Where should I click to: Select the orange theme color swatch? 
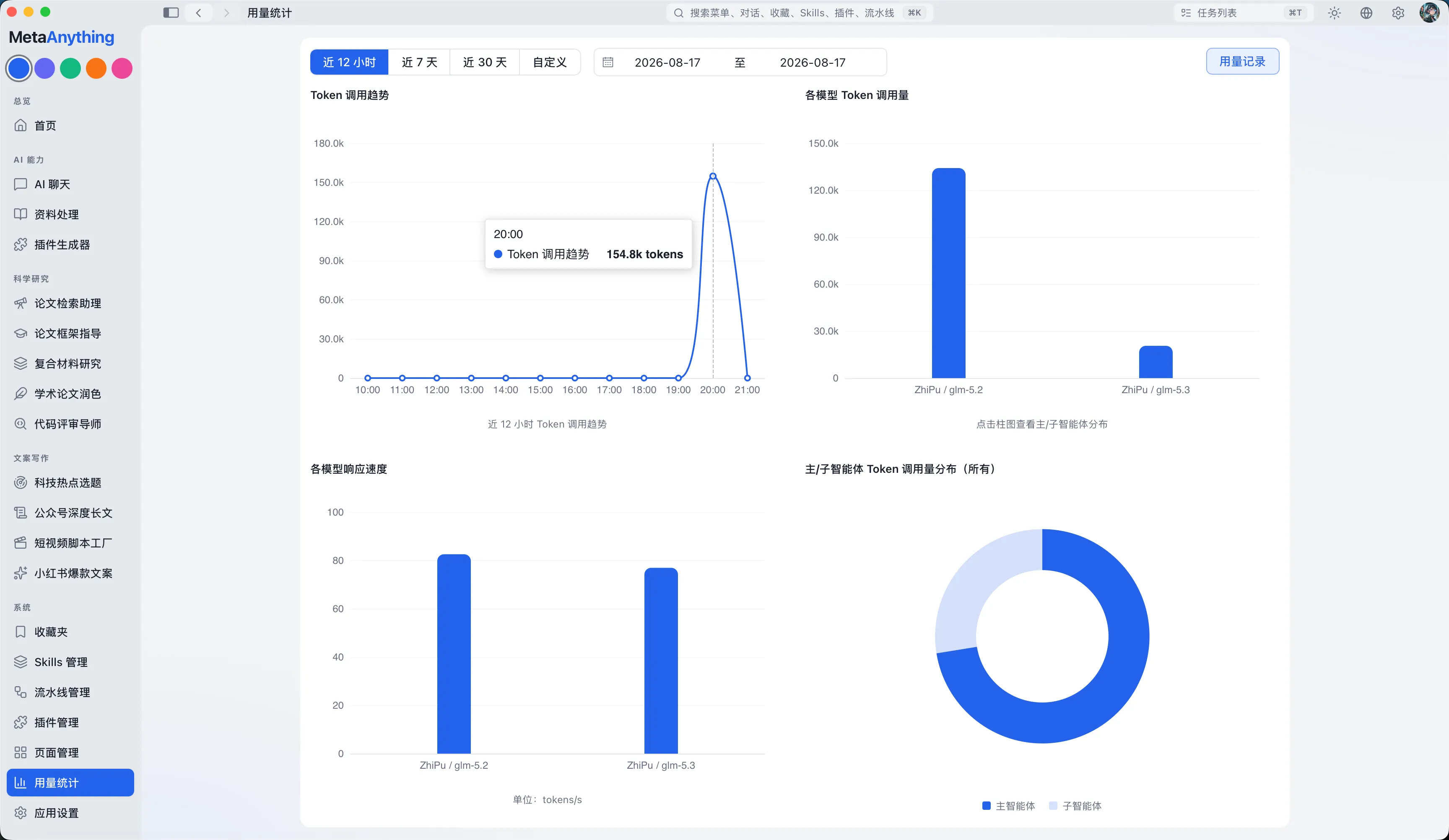pos(96,68)
